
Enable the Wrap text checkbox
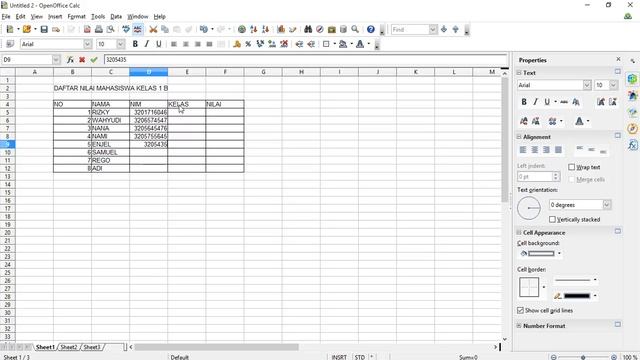[571, 167]
